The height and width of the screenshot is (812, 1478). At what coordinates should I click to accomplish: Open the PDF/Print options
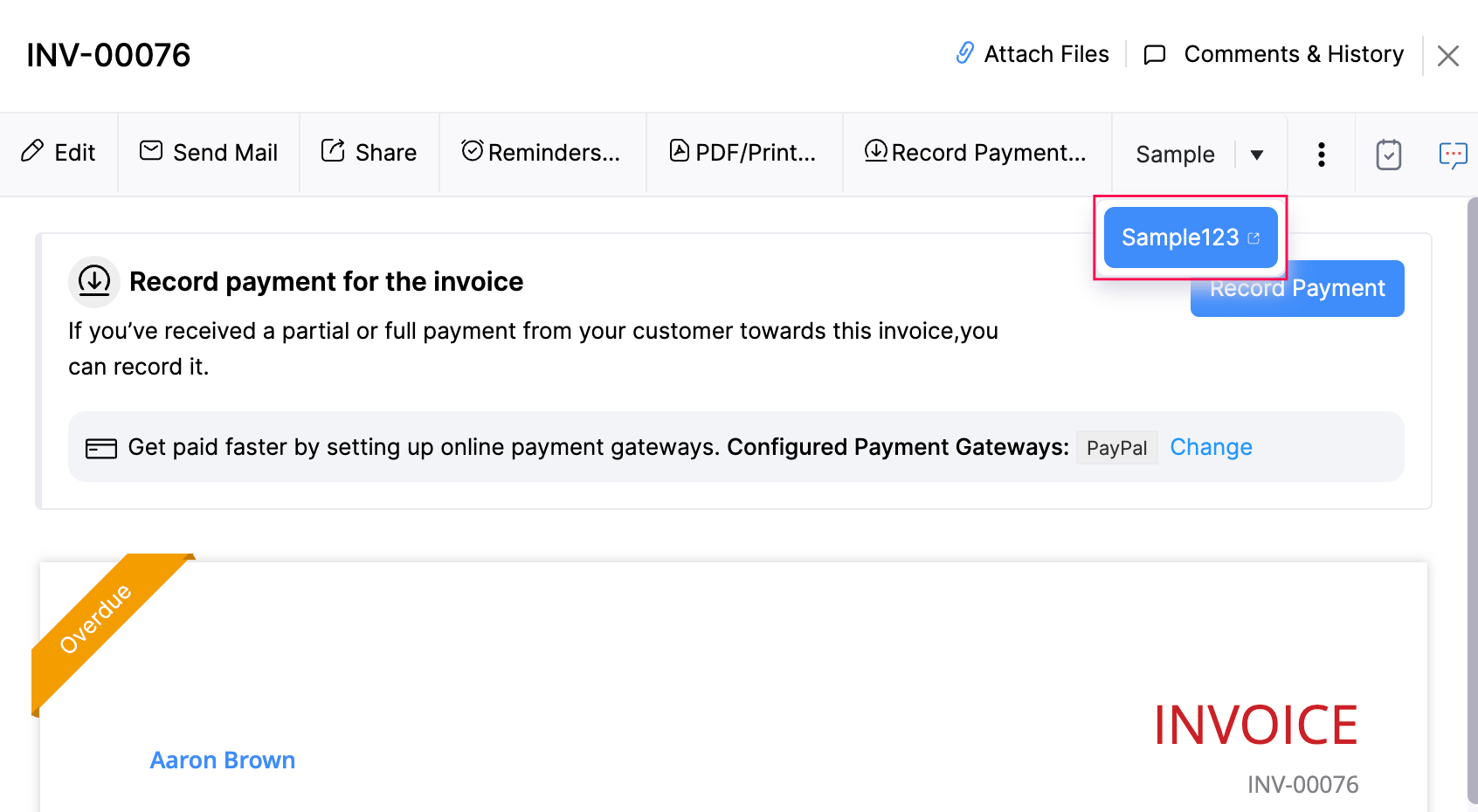tap(743, 153)
